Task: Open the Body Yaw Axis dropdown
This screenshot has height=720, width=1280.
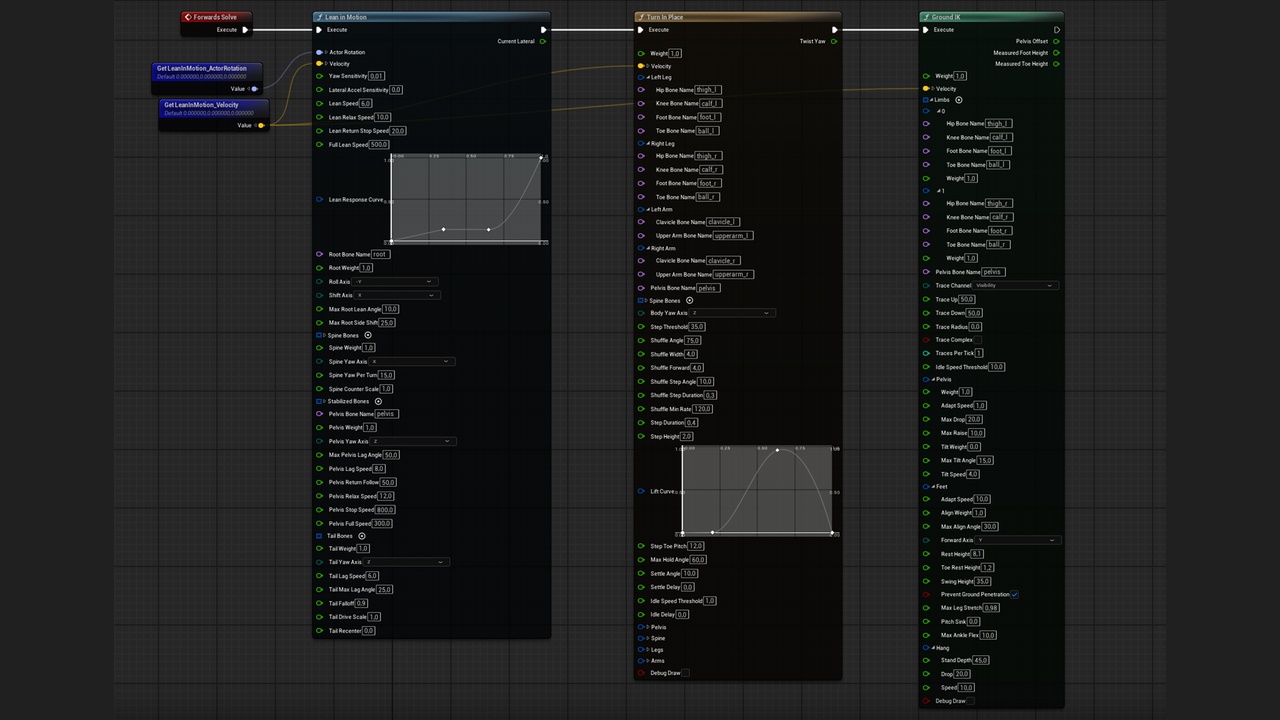Action: click(x=733, y=313)
